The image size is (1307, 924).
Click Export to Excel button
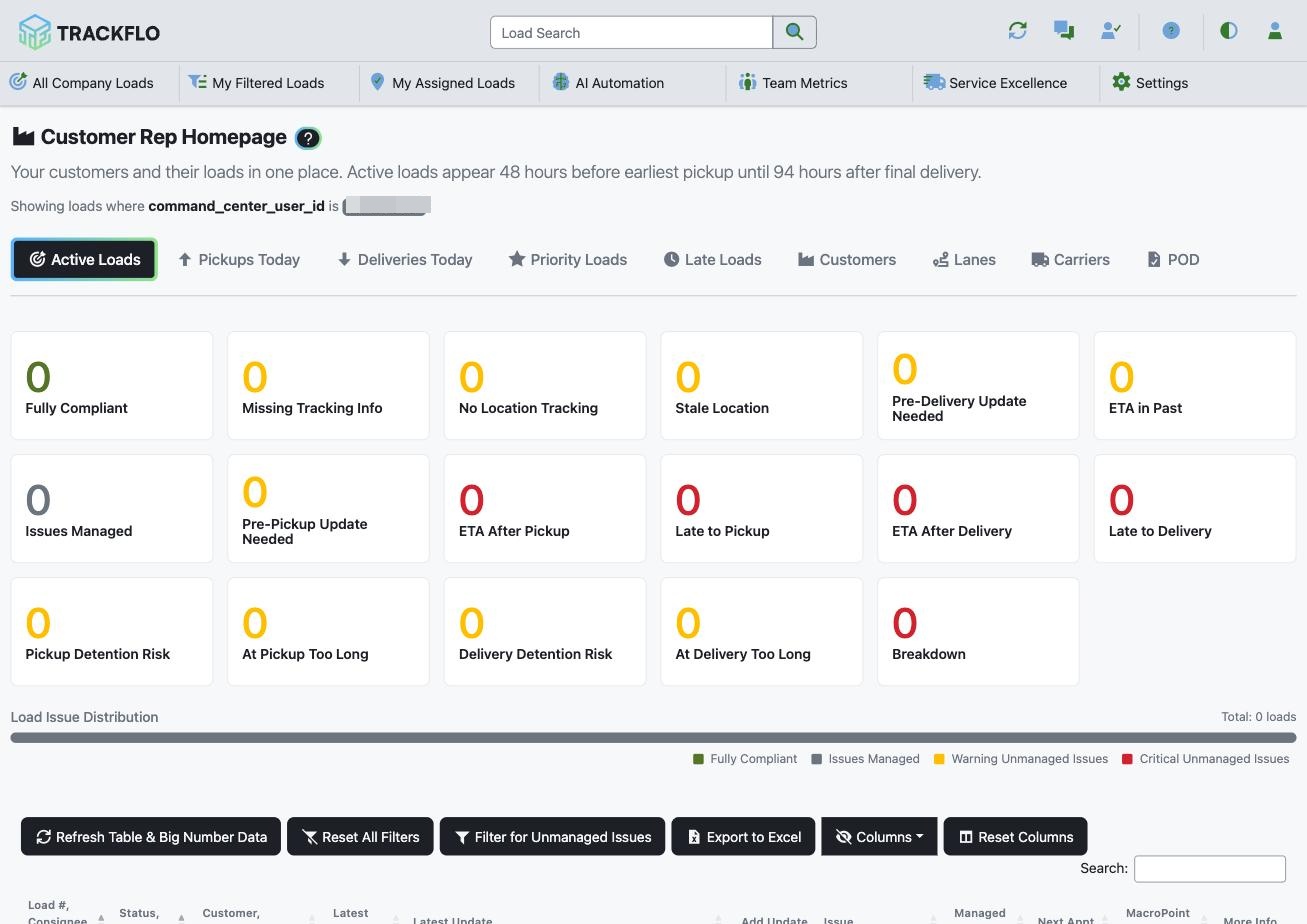[x=743, y=836]
